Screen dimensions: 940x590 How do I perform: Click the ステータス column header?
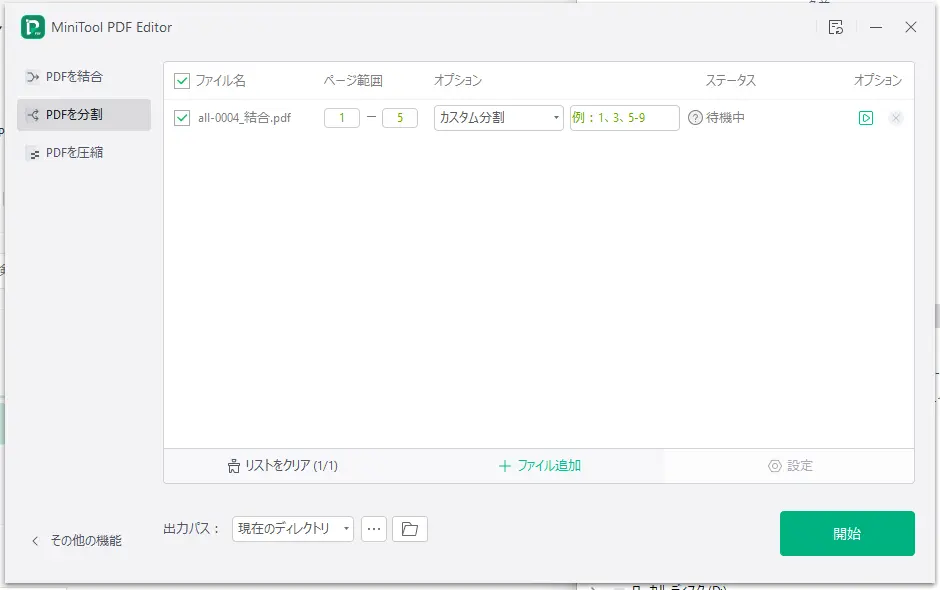[x=731, y=81]
